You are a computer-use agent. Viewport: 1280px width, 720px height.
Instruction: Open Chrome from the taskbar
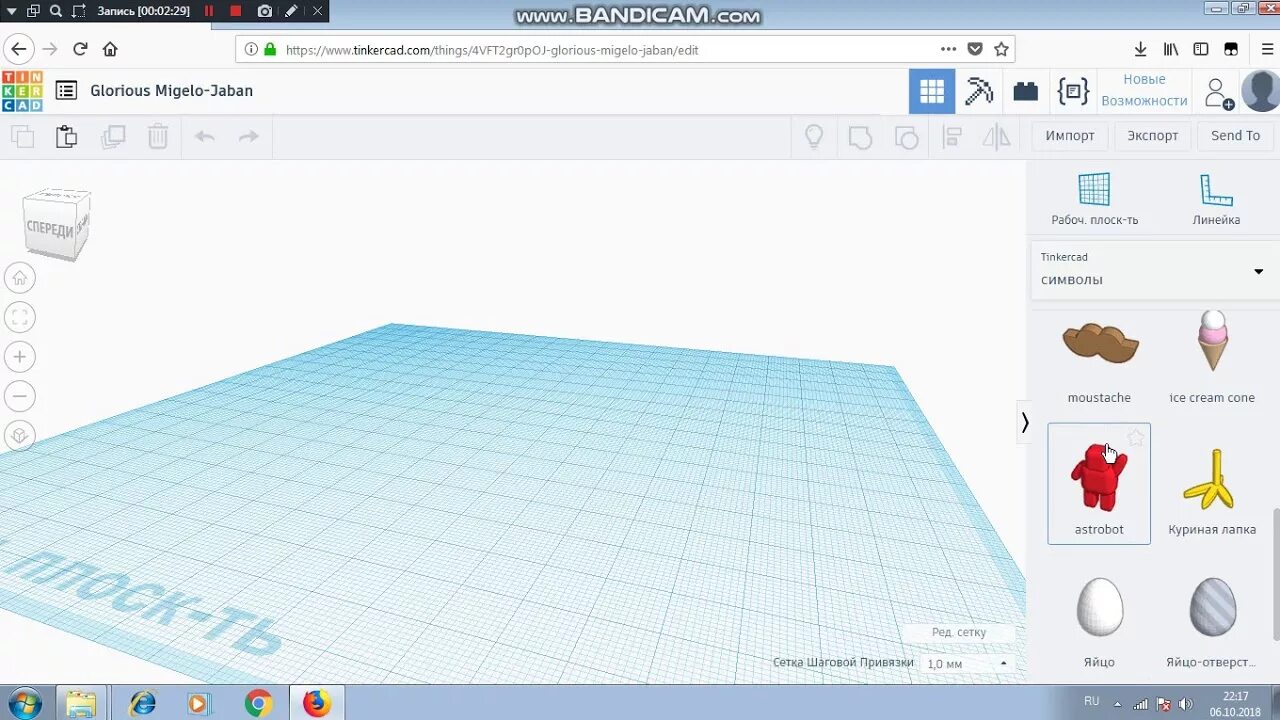[x=258, y=703]
